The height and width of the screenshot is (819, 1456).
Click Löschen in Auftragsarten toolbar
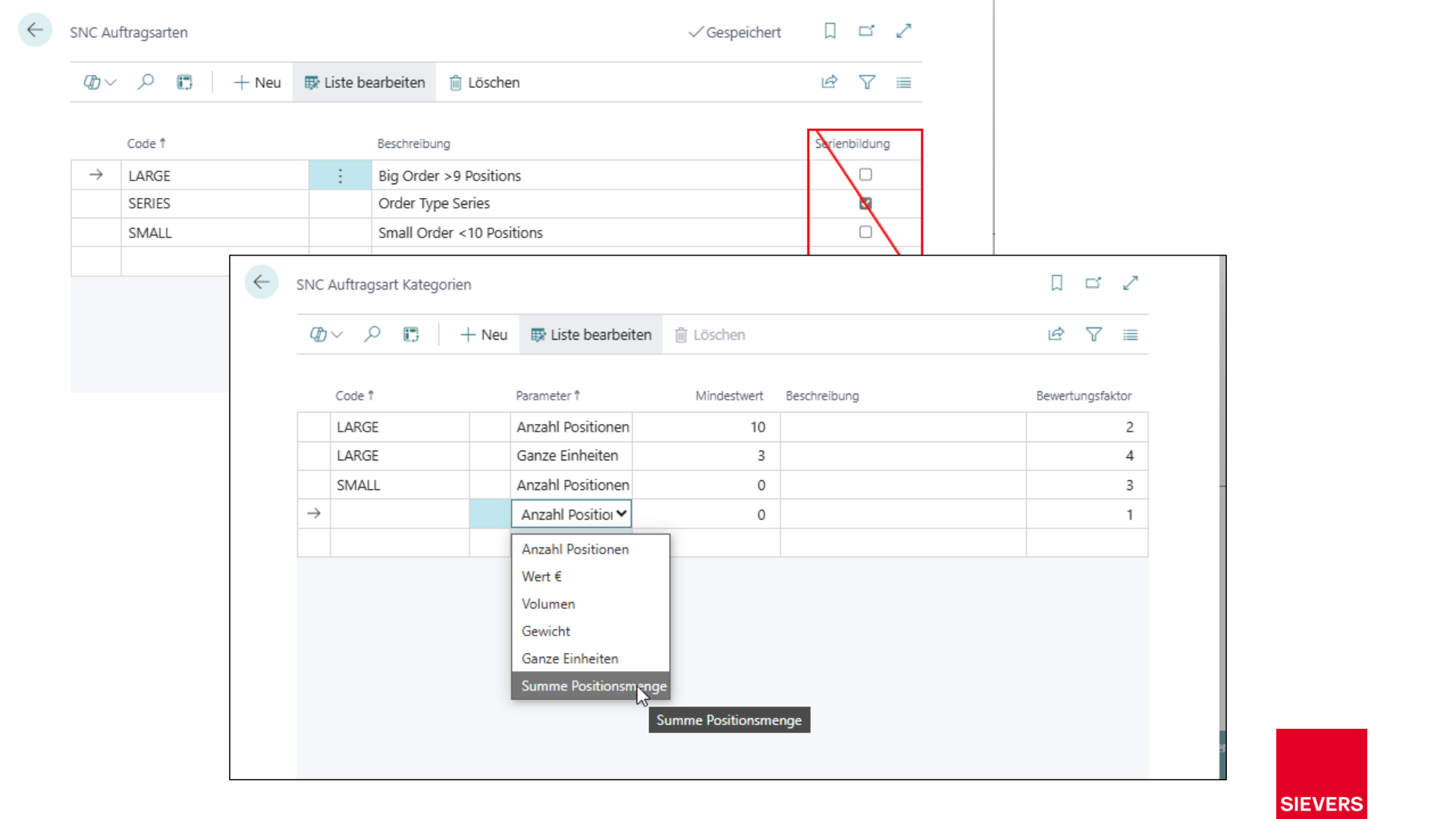pyautogui.click(x=485, y=82)
